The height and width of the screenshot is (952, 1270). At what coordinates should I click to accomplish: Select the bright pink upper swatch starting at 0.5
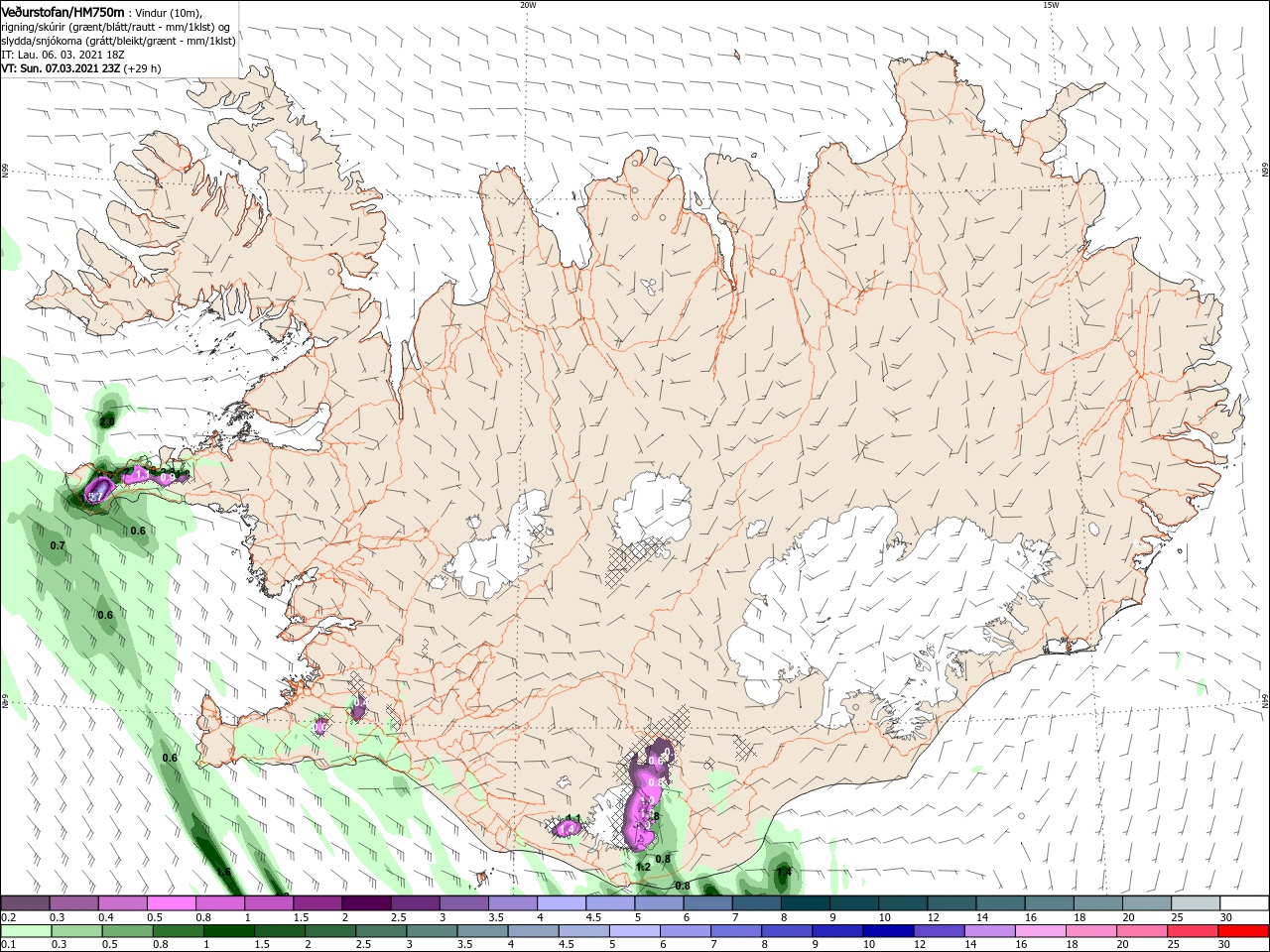(x=171, y=903)
